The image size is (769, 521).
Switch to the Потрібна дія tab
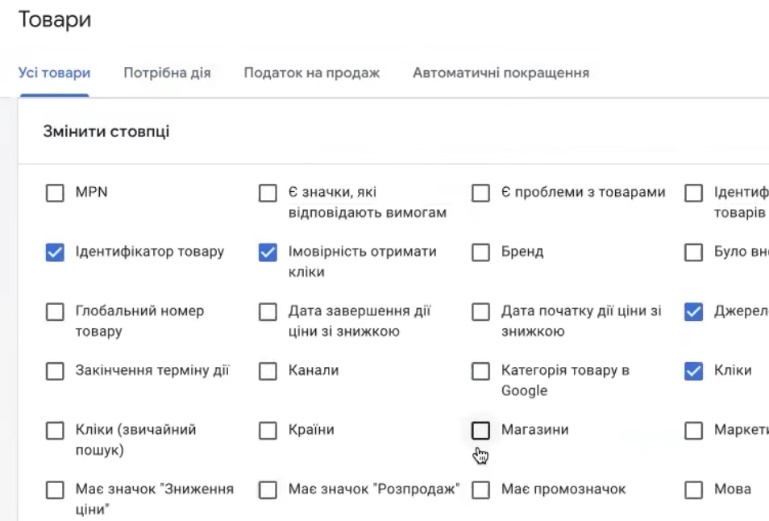click(x=167, y=73)
